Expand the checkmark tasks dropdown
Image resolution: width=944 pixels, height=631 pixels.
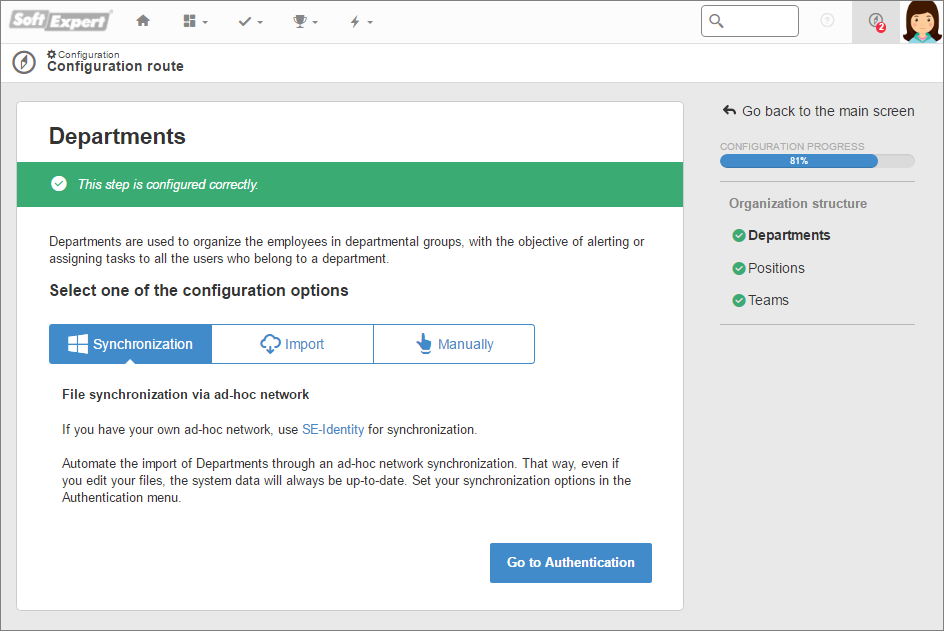tap(250, 22)
